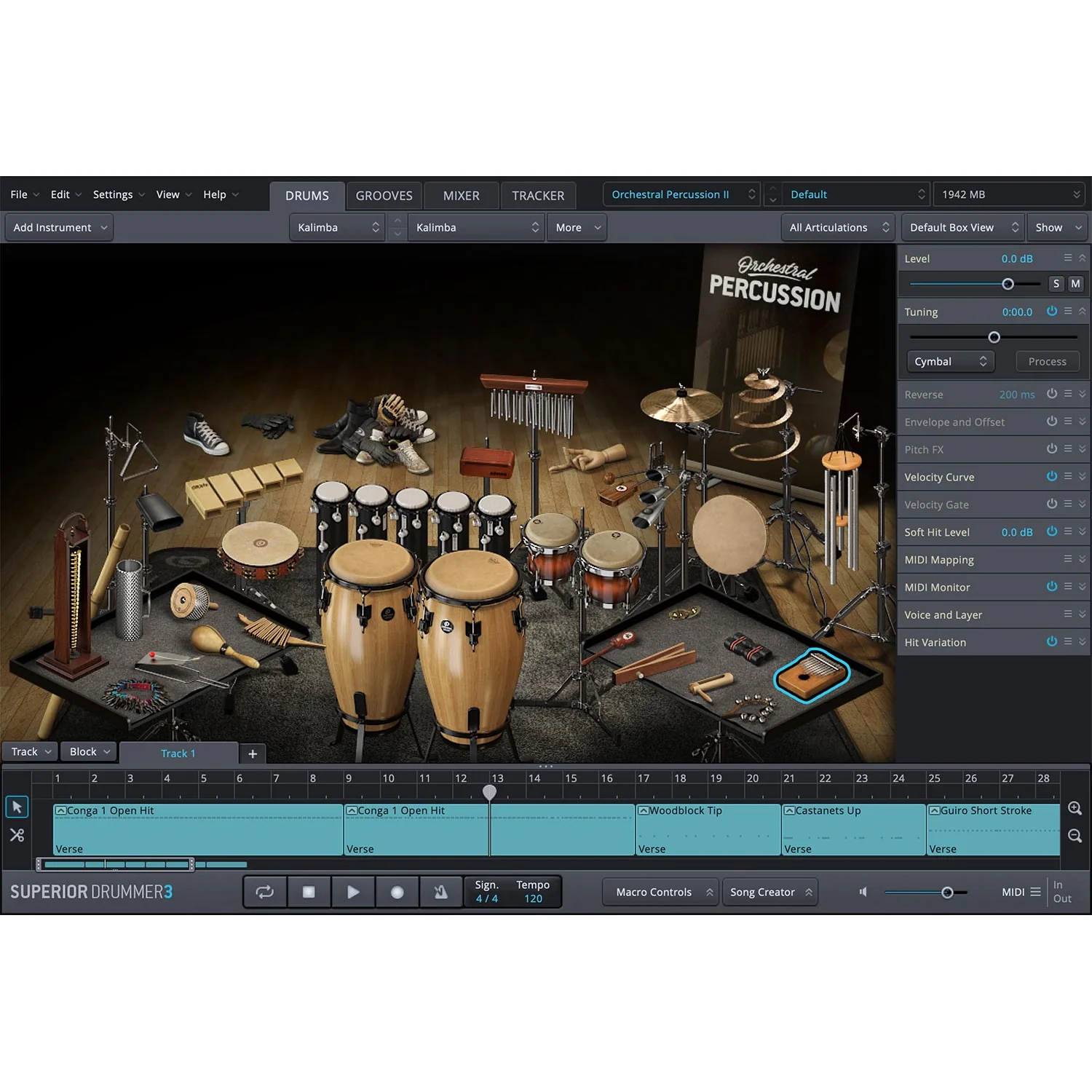Screen dimensions: 1092x1092
Task: Enable the Velocity Gate power button
Action: coord(1052,504)
